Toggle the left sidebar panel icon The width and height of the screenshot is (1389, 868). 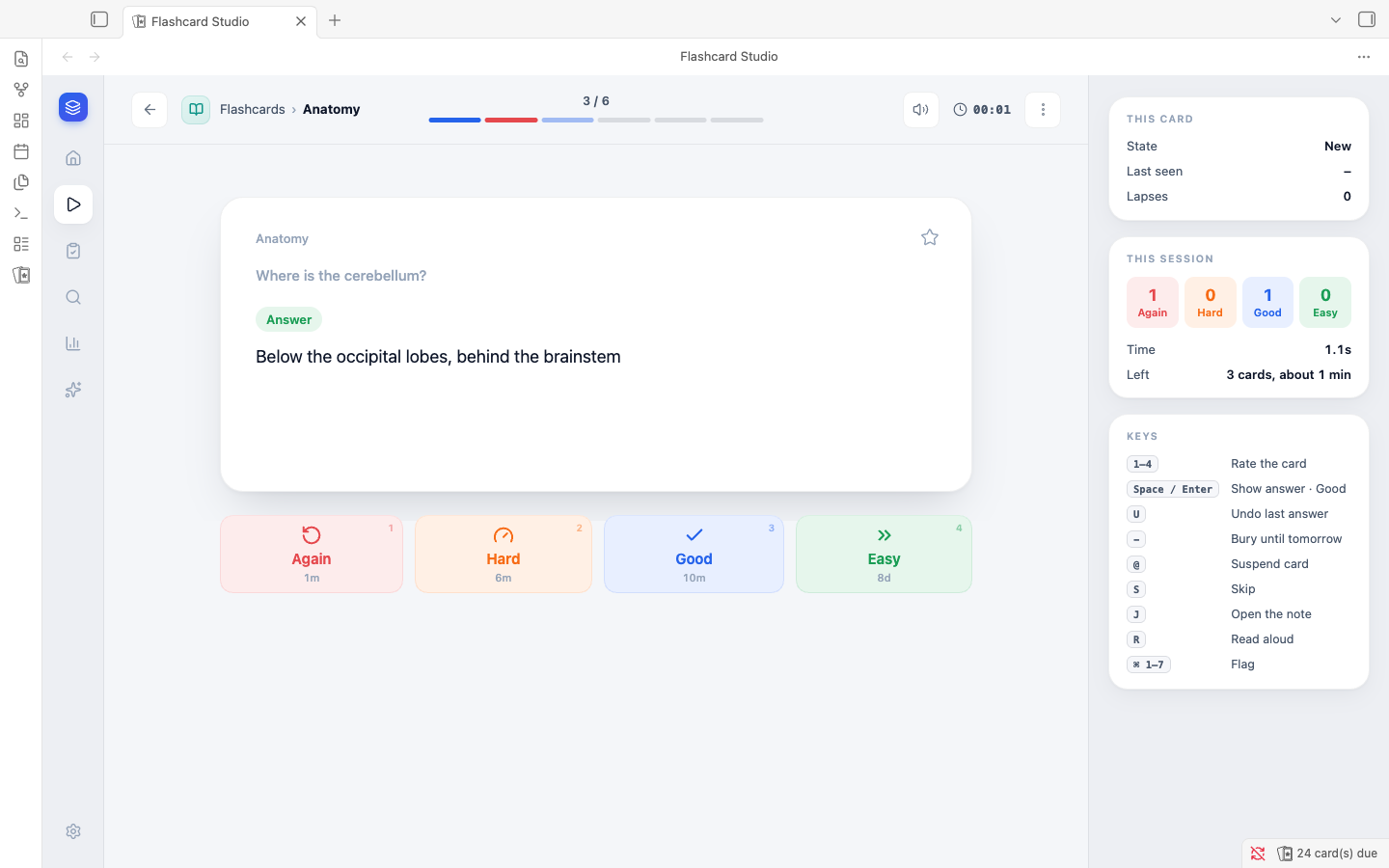[x=99, y=19]
